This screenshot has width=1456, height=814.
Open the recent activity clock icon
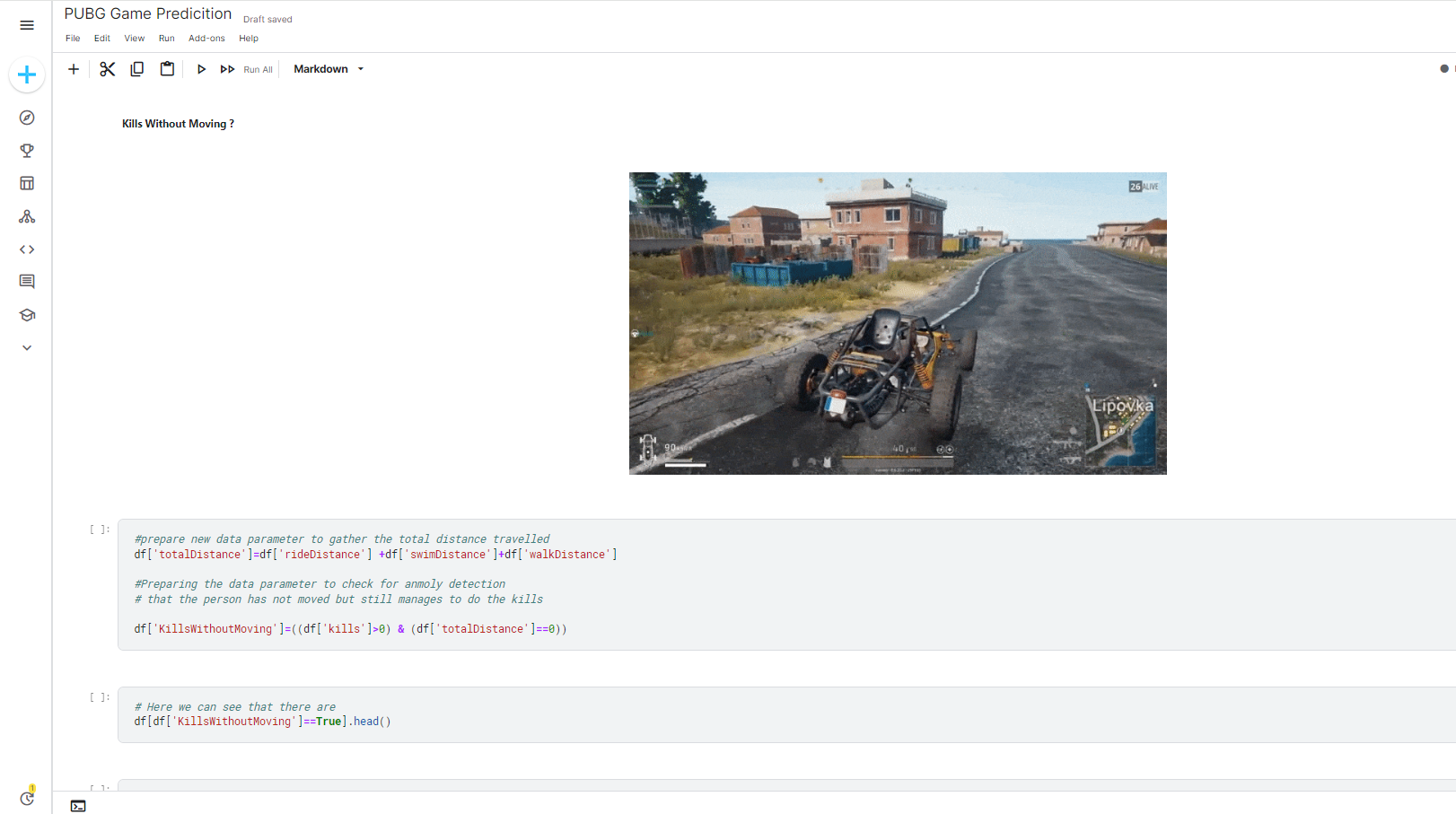pos(27,797)
